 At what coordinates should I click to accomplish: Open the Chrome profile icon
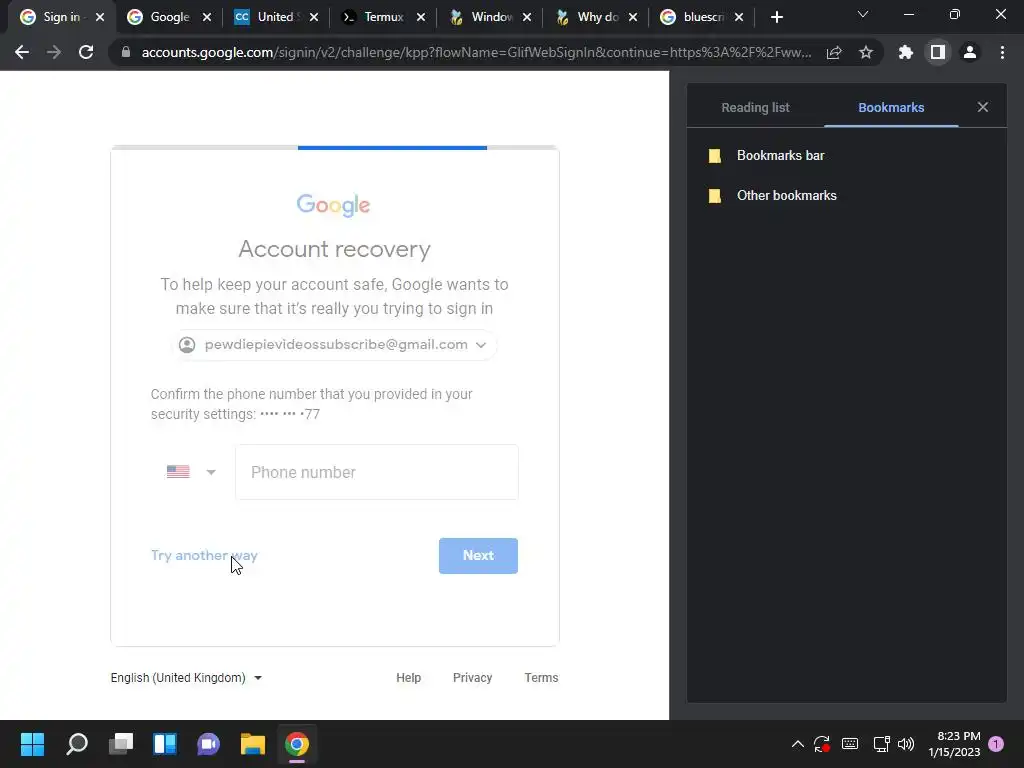[x=970, y=52]
